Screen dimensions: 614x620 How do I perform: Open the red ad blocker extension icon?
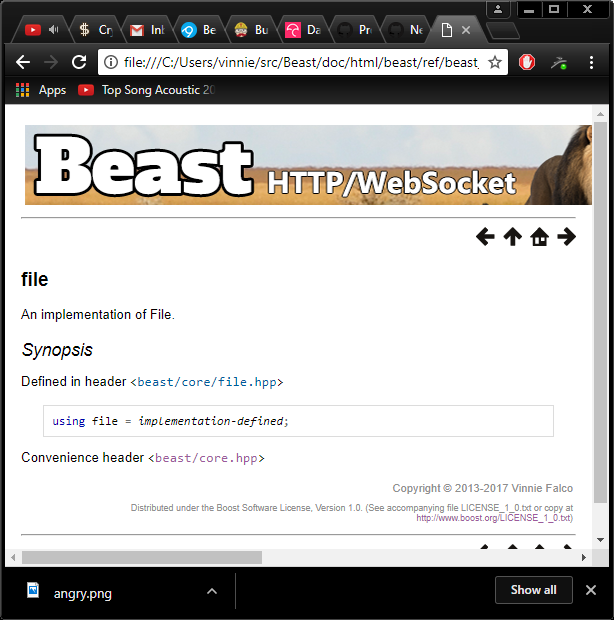[527, 62]
